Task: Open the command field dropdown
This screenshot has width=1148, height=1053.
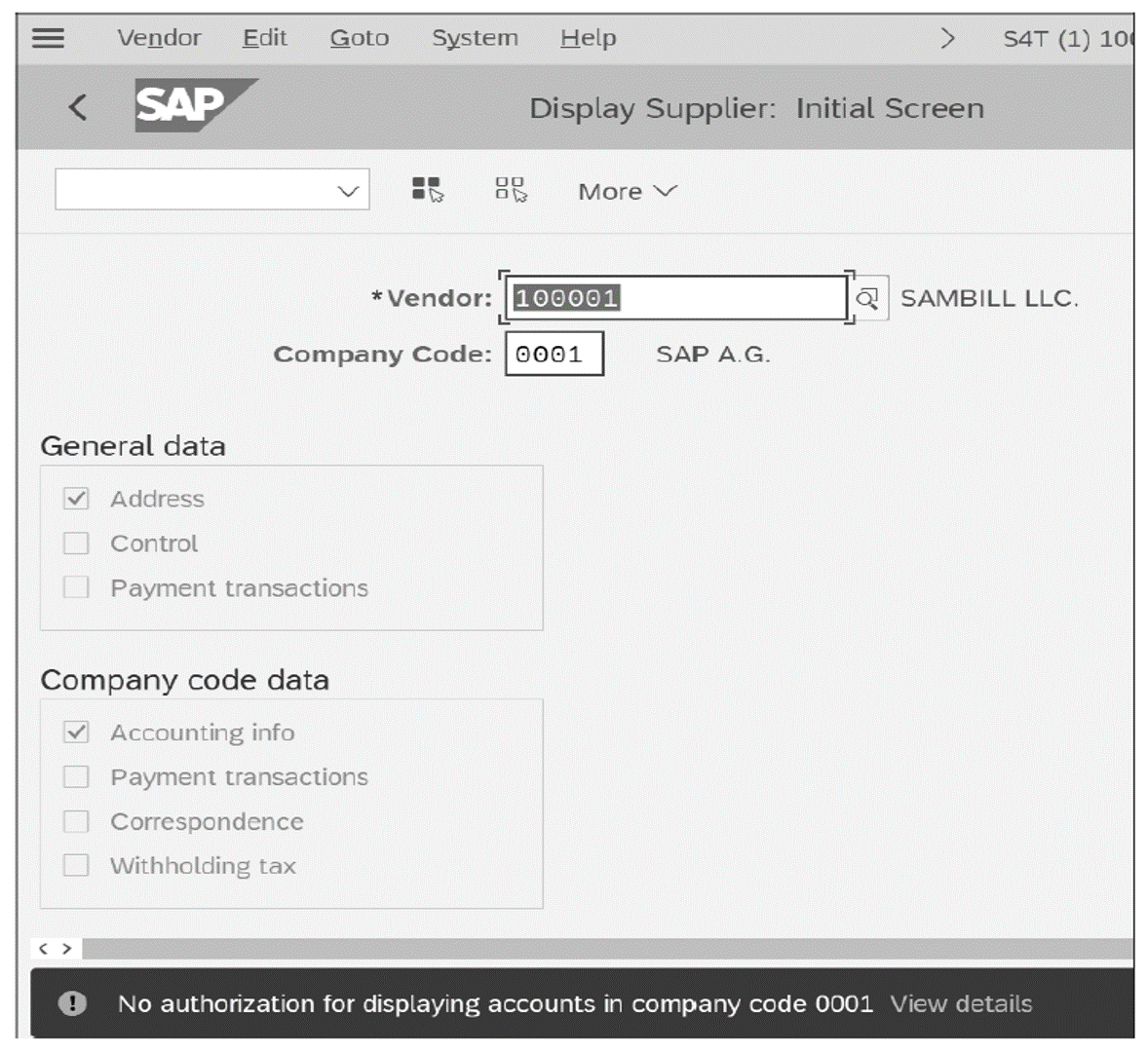Action: [x=349, y=189]
